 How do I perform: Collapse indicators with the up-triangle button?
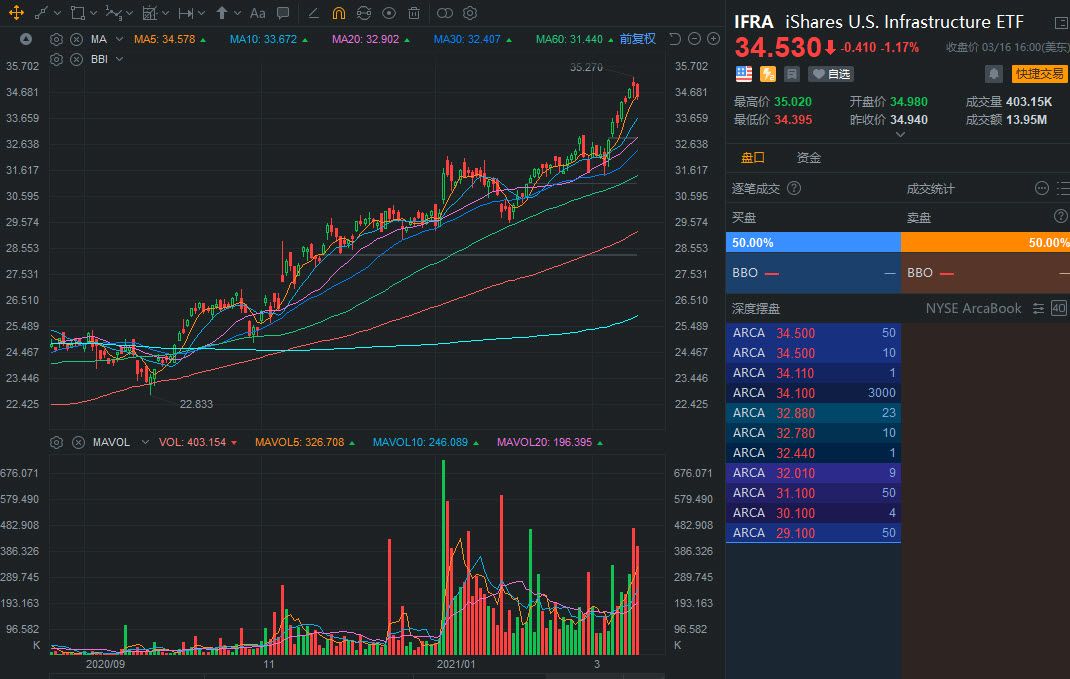(x=26, y=39)
